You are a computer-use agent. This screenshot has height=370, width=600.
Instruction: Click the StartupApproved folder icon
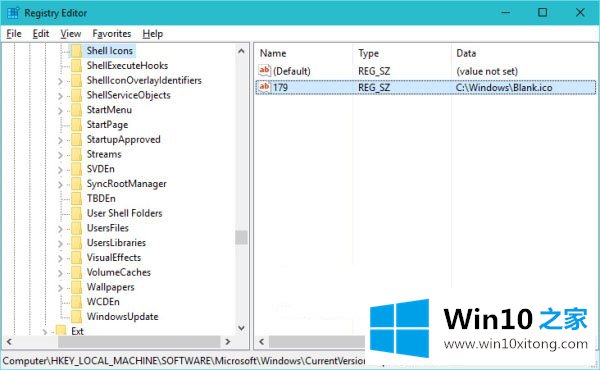point(77,140)
